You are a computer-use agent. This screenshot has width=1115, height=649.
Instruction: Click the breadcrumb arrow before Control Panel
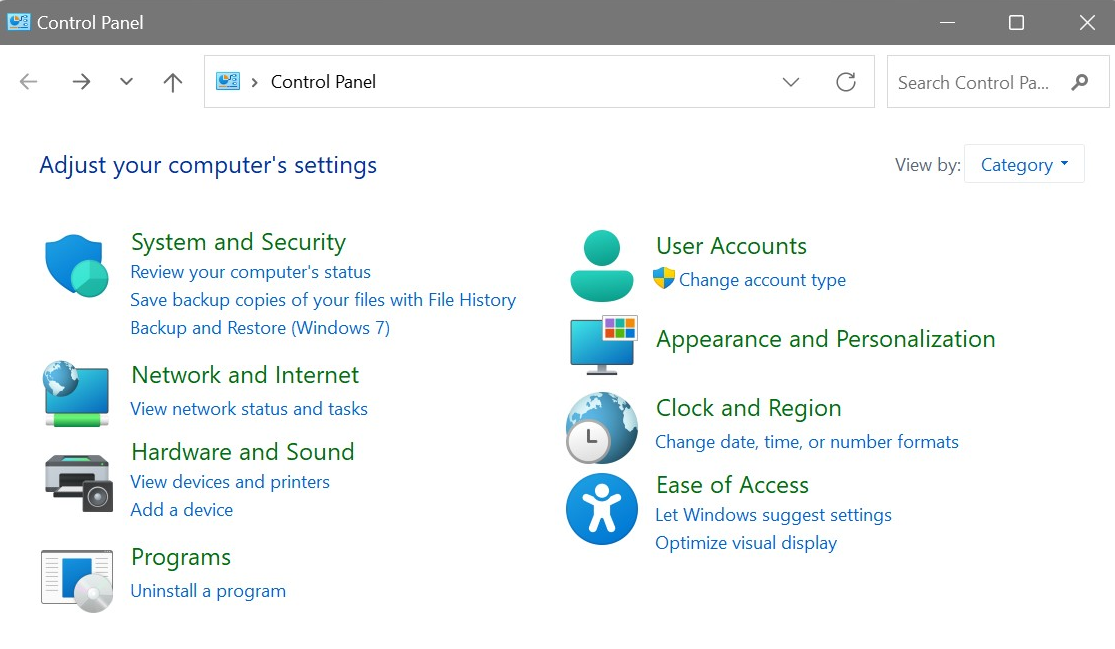[x=255, y=82]
